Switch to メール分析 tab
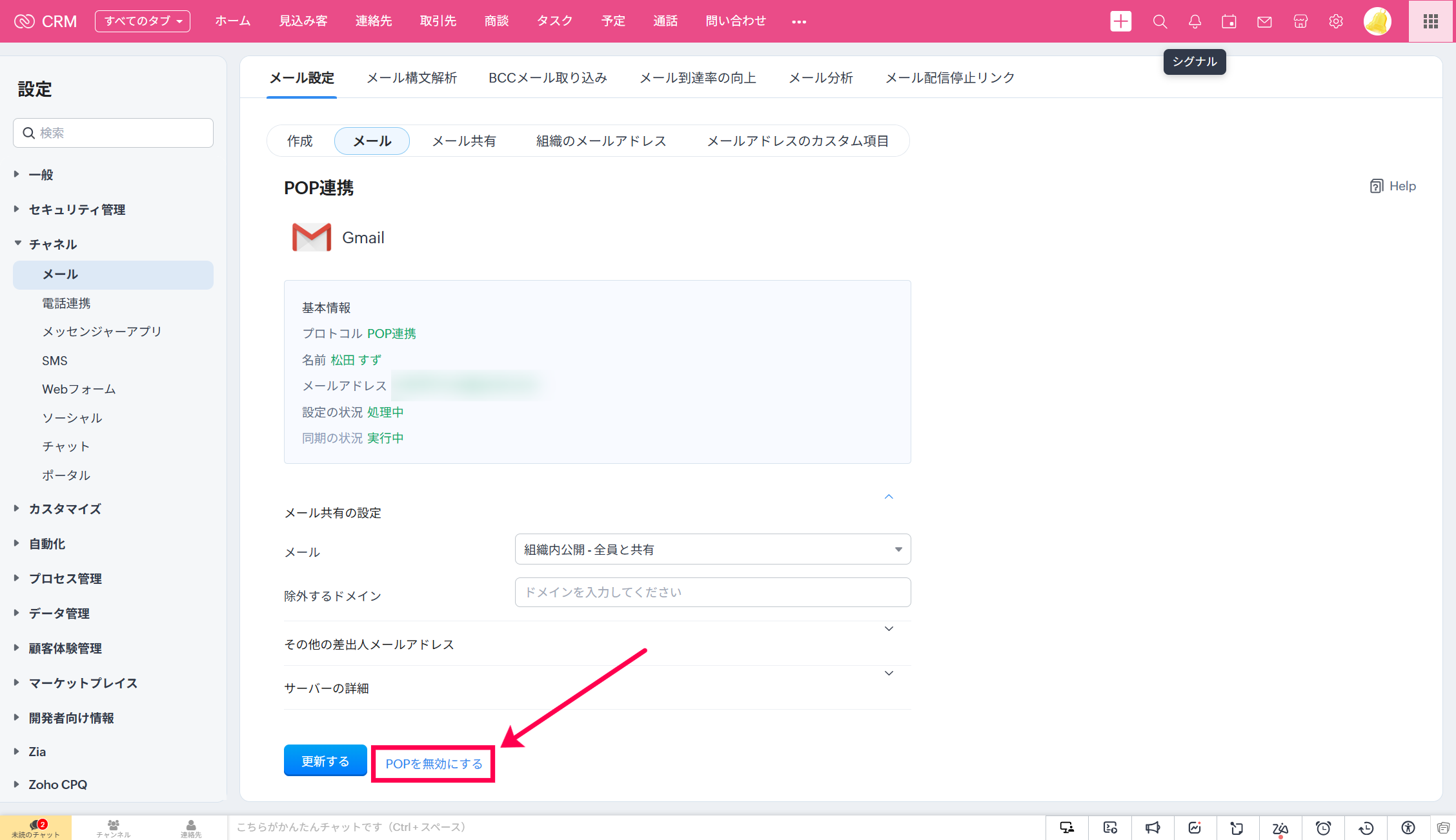 click(820, 78)
